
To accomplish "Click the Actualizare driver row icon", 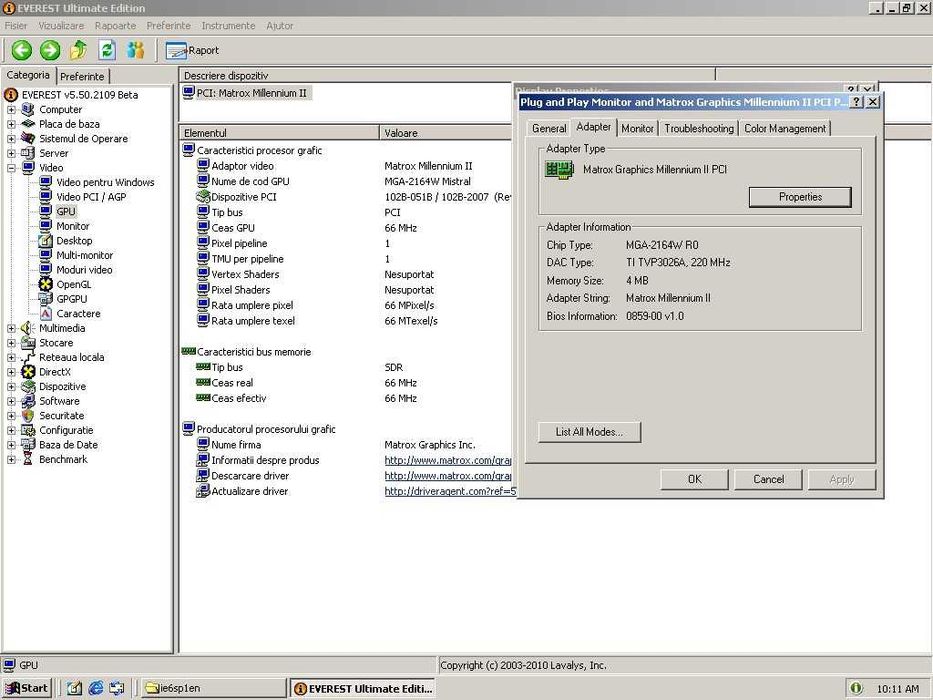I will [x=203, y=491].
